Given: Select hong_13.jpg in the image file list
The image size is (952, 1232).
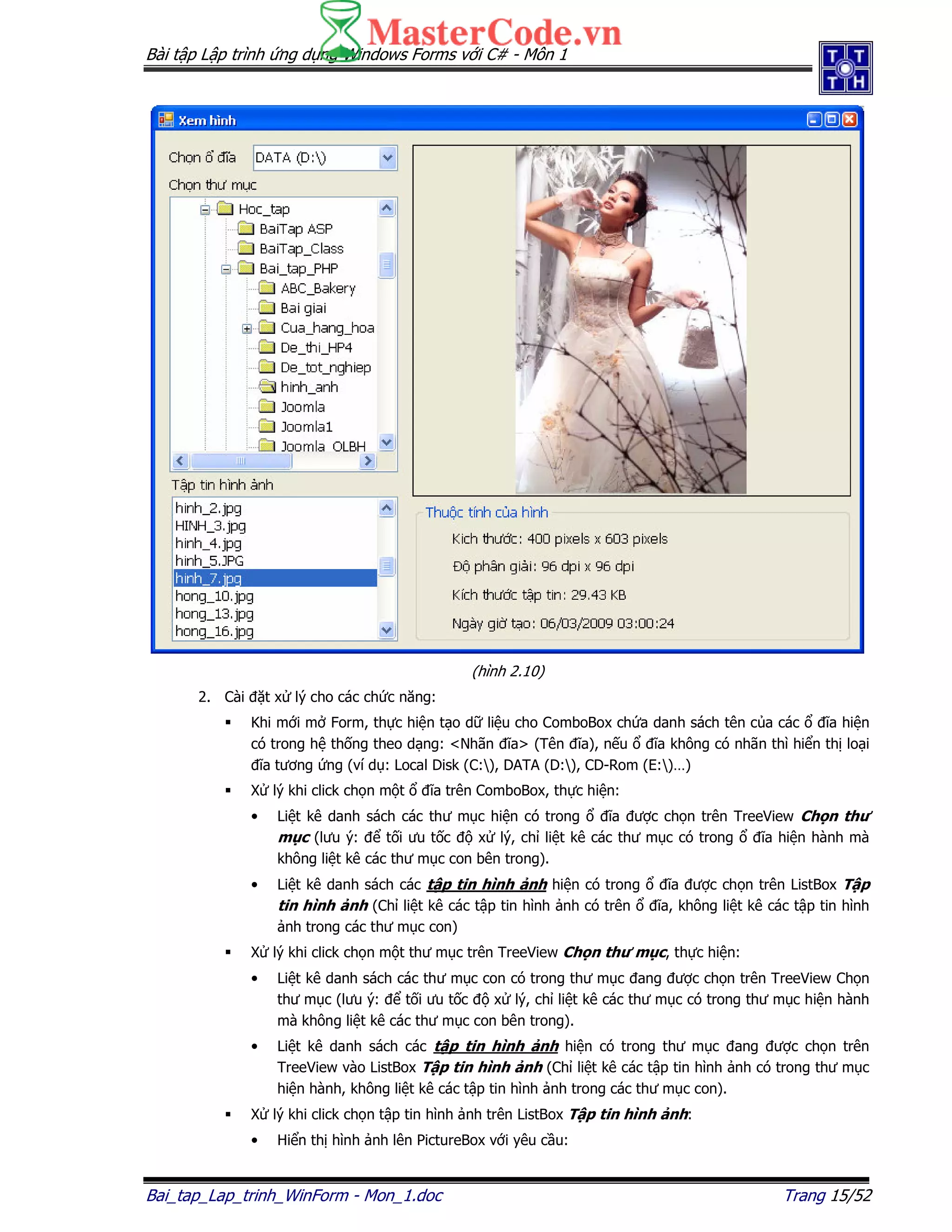Looking at the screenshot, I should 214,614.
